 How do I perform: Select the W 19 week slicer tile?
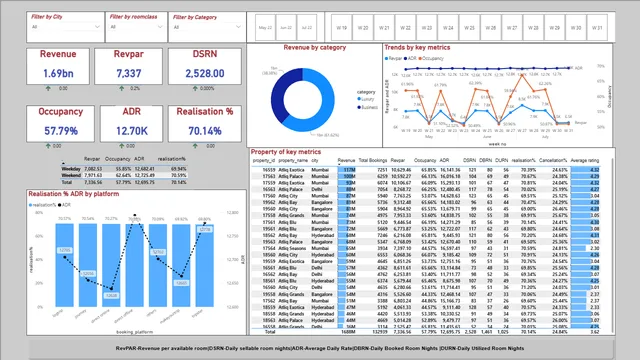click(342, 28)
